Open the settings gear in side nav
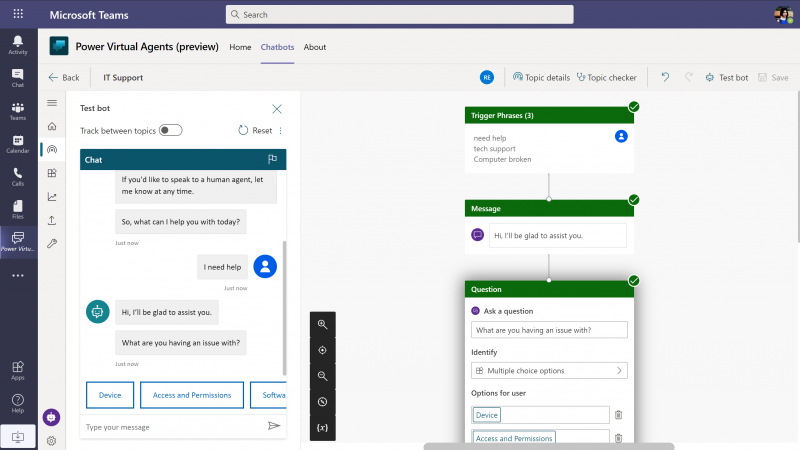Screen dimensions: 800x450 click(52, 441)
